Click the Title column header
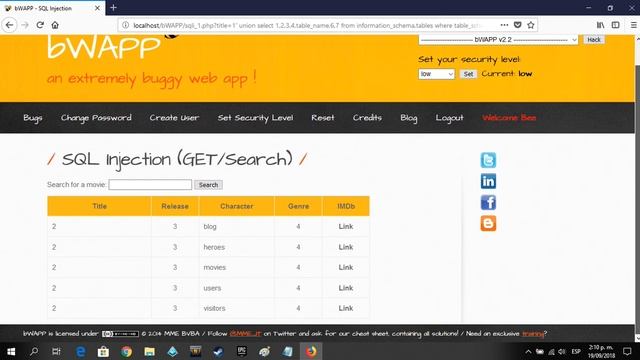640x360 pixels. (99, 206)
